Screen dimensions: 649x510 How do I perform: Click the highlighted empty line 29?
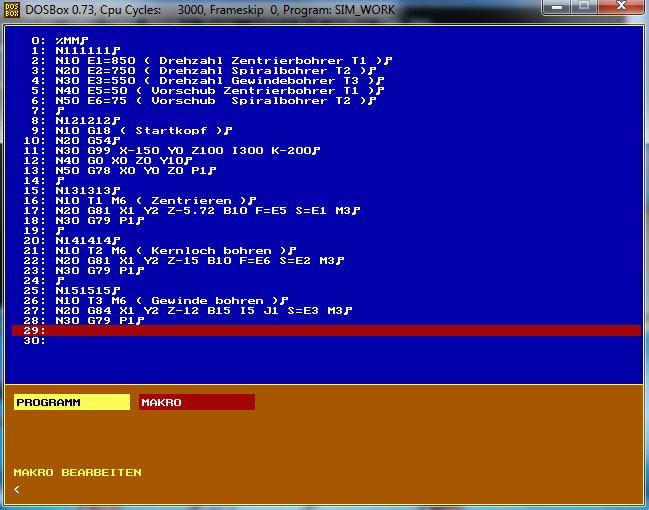click(327, 330)
